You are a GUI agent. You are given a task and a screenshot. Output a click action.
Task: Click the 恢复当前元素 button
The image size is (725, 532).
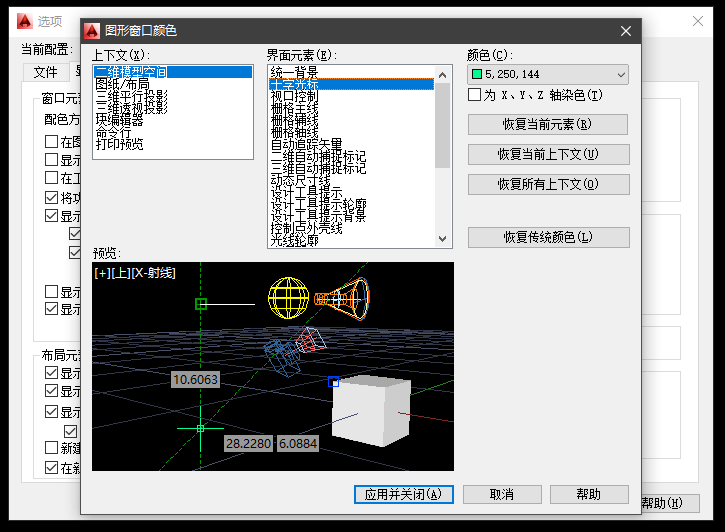pos(547,124)
